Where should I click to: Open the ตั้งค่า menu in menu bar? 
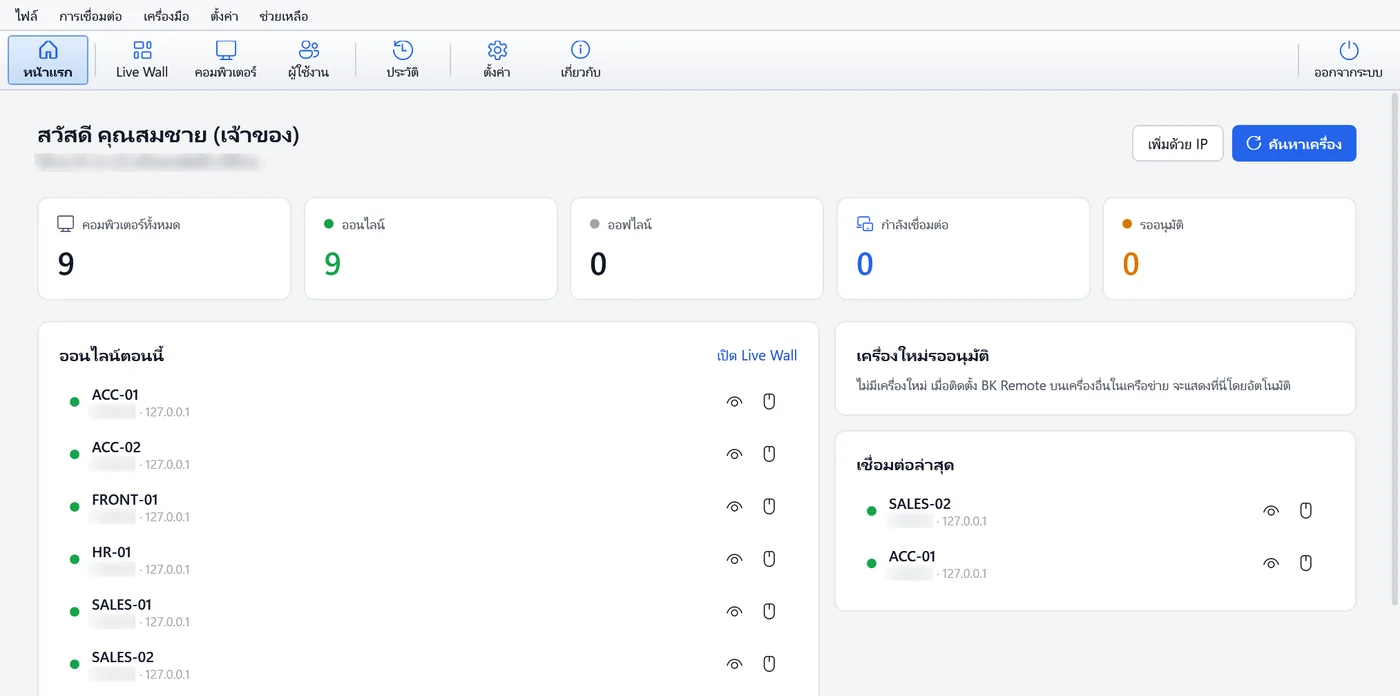225,16
